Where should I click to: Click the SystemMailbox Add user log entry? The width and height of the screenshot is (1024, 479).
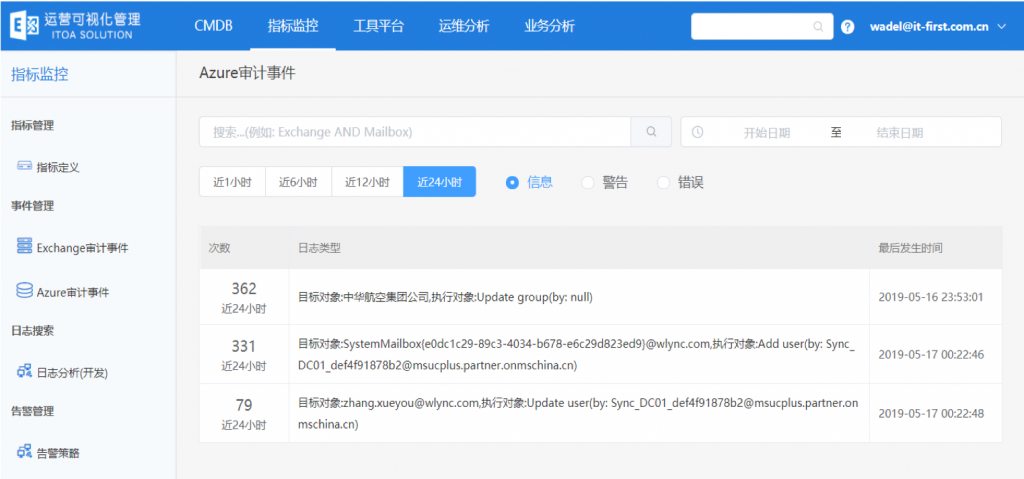point(576,354)
